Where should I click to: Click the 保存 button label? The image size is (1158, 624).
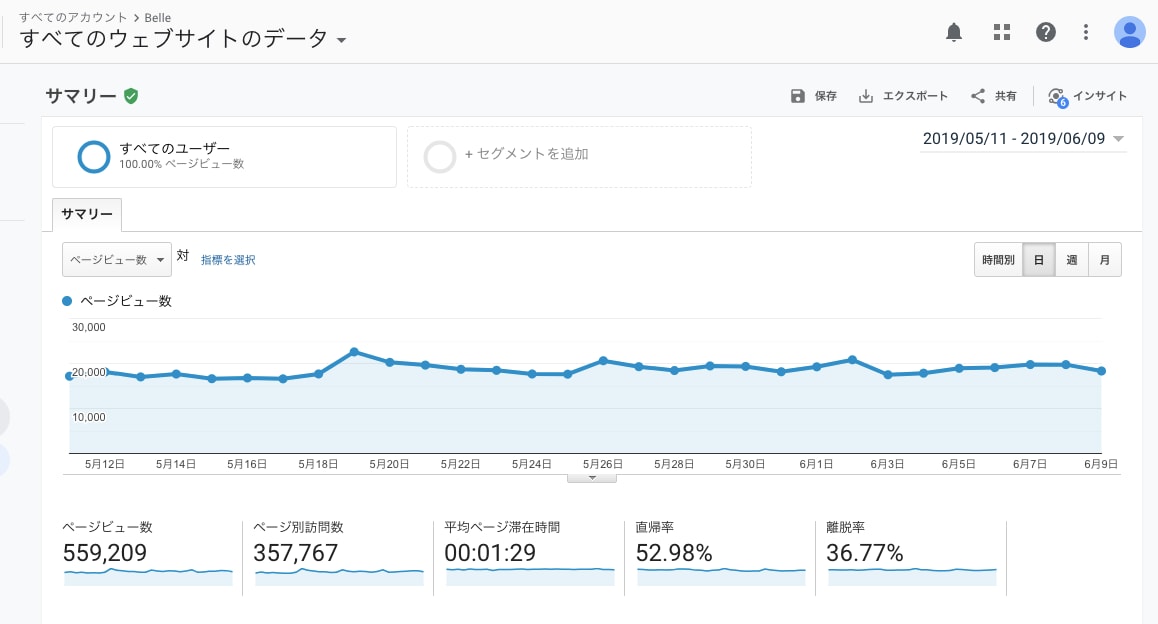coord(826,96)
